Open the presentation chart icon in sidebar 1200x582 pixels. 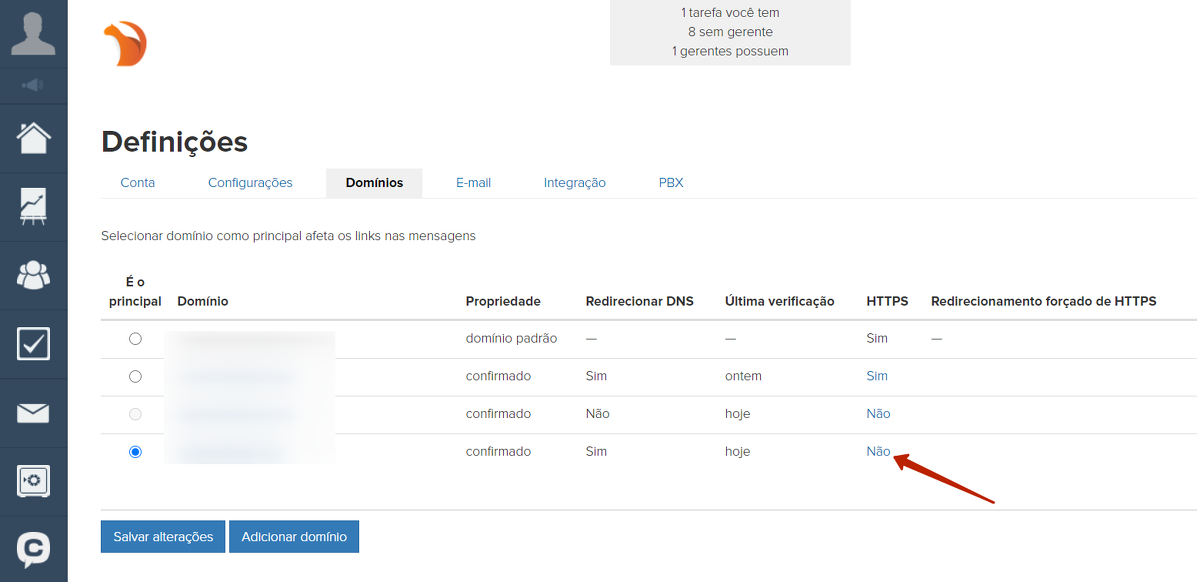point(33,206)
